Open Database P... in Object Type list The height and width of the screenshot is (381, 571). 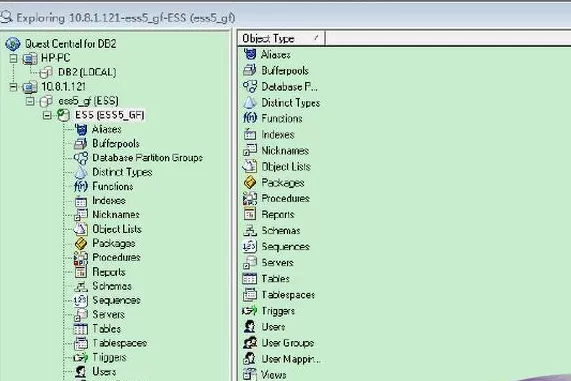[289, 87]
